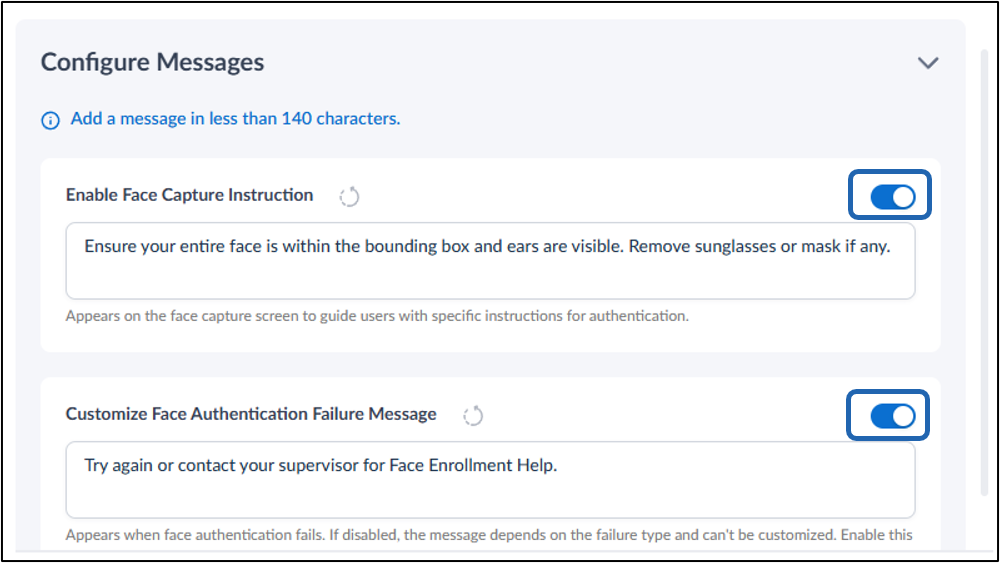
Task: Reset Face Capture Instruction message to default
Action: point(349,197)
